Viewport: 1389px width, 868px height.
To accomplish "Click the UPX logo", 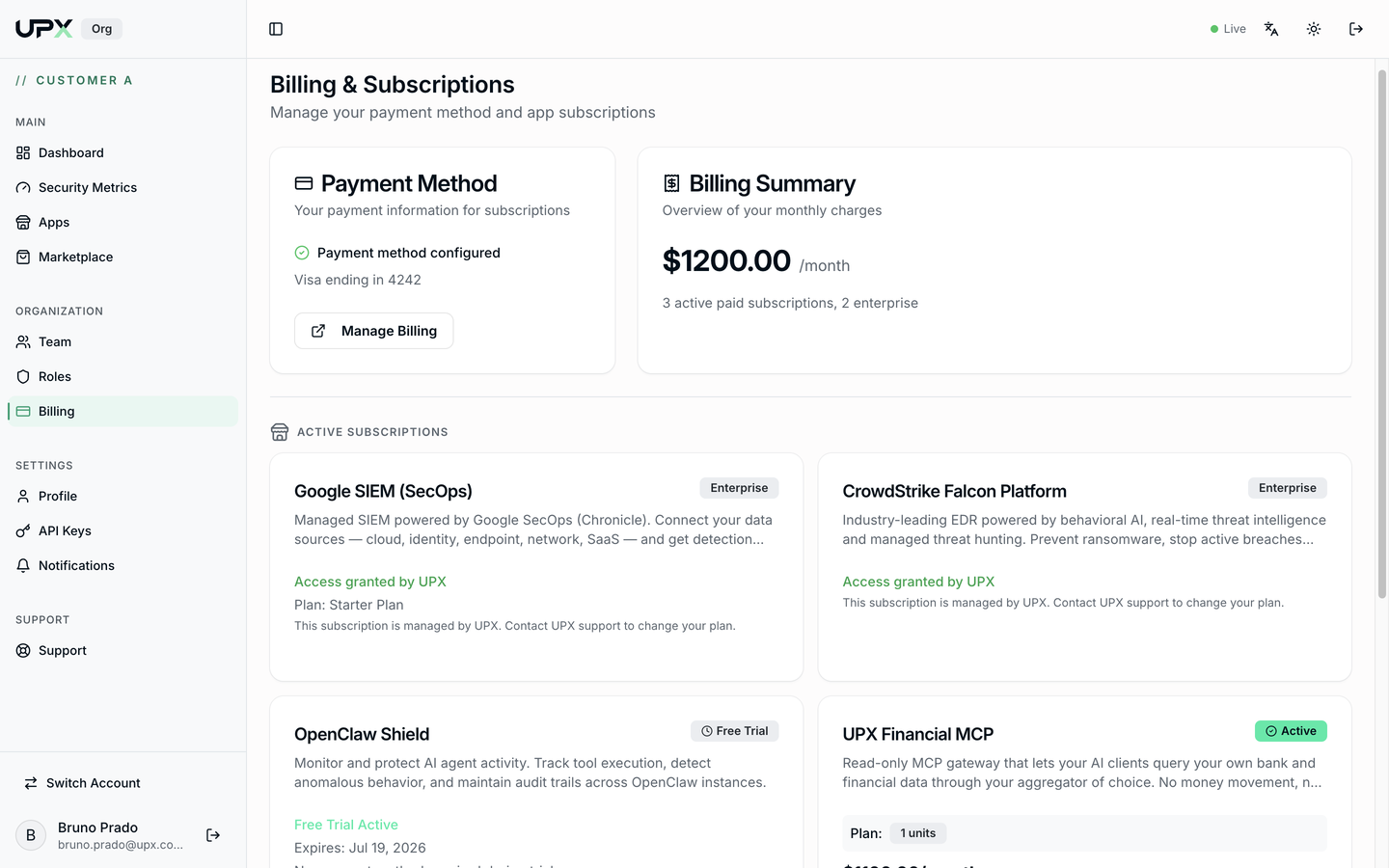I will click(43, 29).
